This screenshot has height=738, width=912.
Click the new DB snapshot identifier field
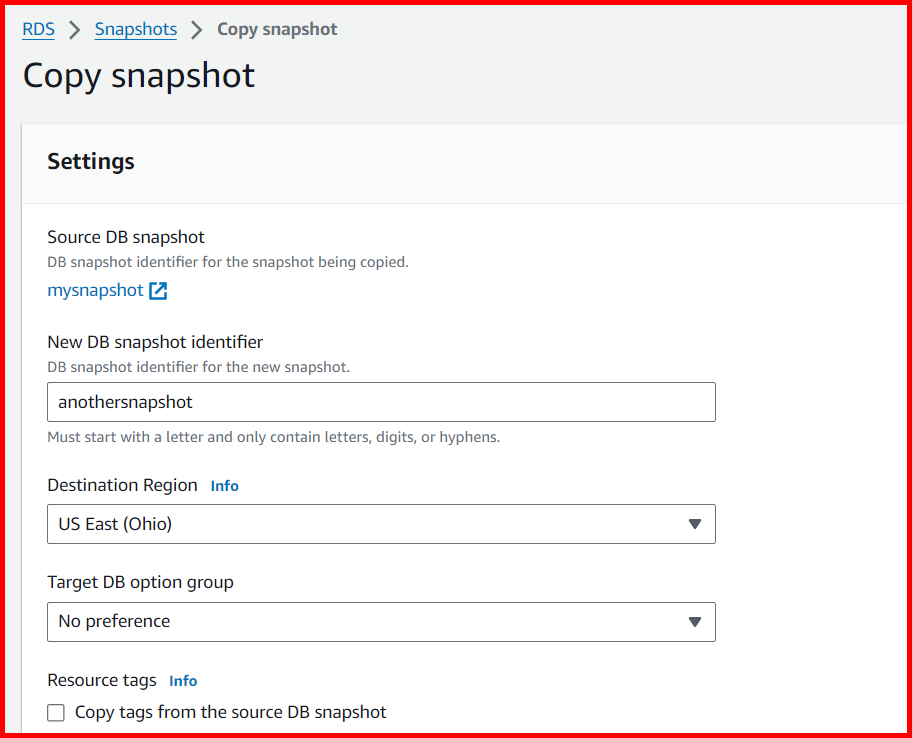pos(380,402)
